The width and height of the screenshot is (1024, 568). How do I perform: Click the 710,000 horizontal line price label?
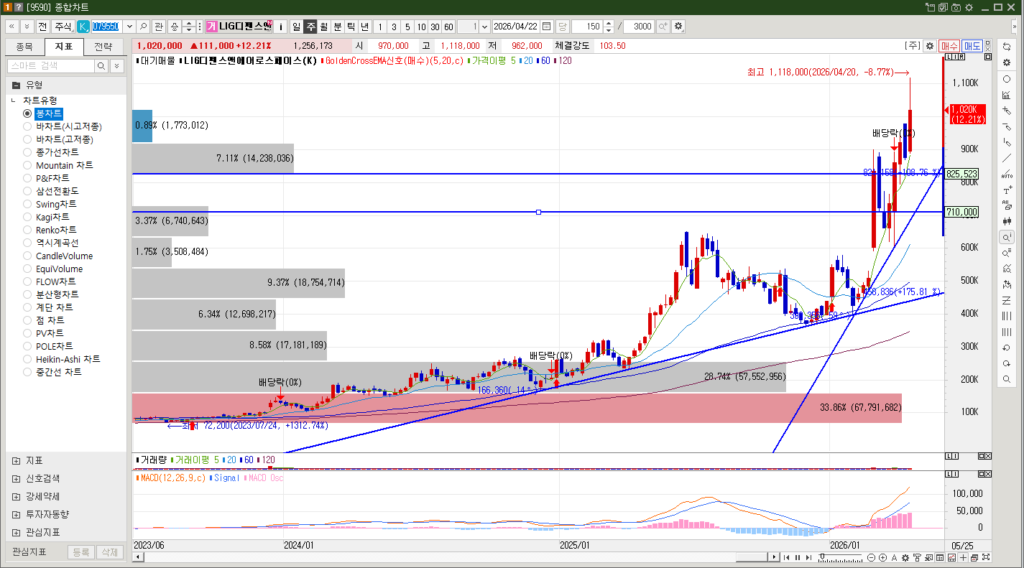click(961, 213)
